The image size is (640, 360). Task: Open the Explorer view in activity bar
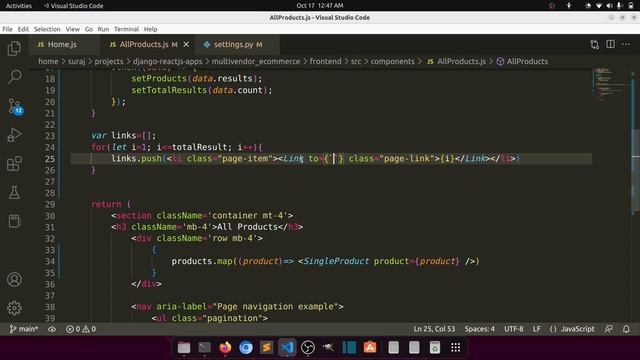(14, 49)
